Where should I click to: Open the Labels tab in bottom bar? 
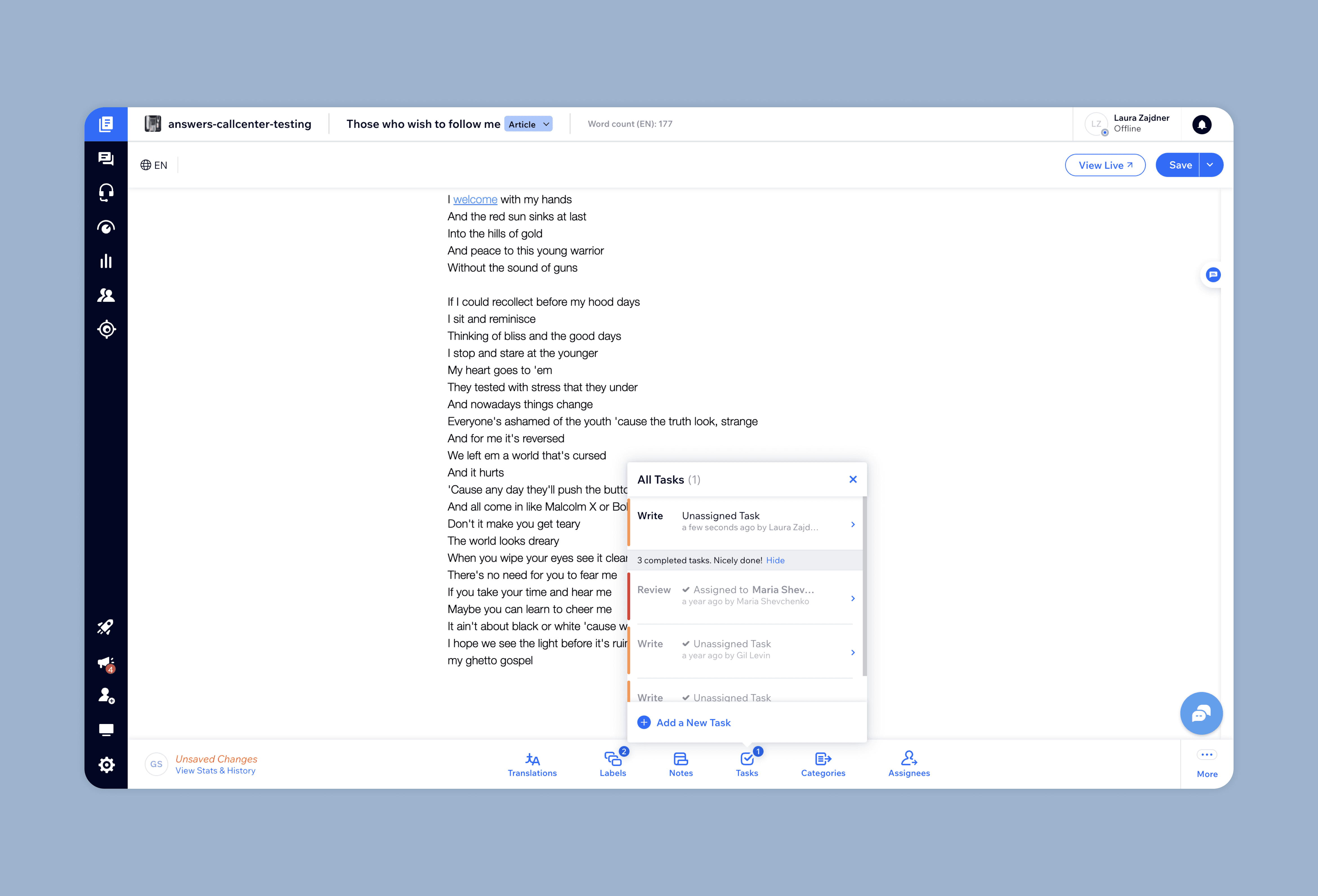tap(612, 764)
